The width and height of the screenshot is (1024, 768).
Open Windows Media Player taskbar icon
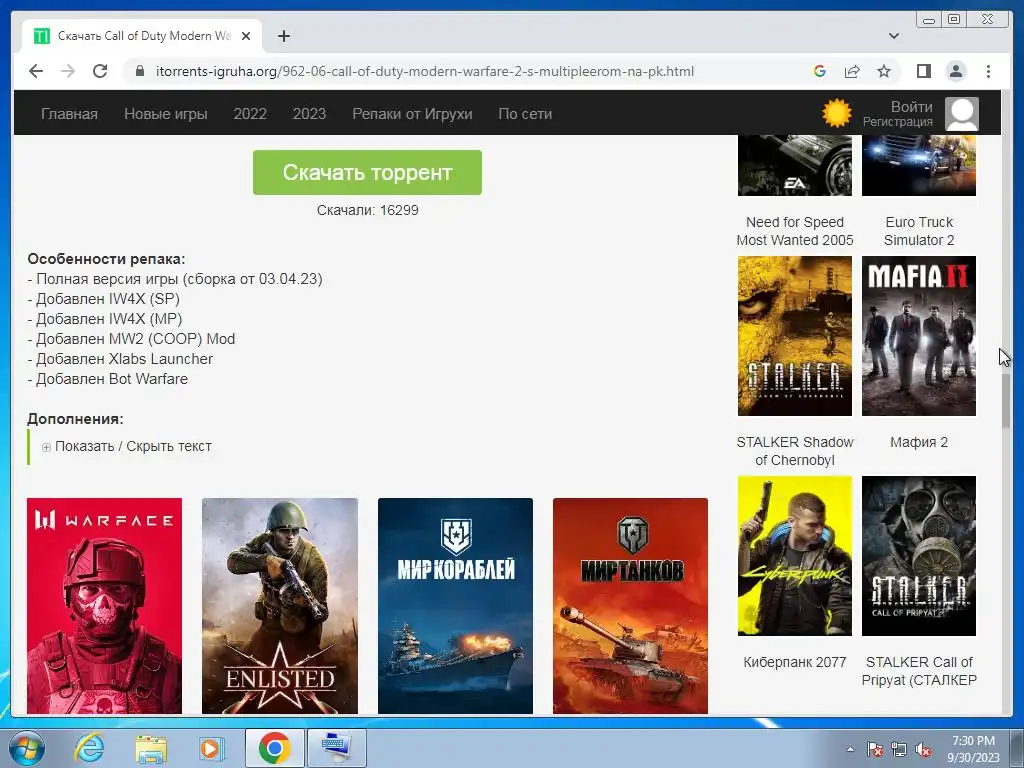[211, 748]
